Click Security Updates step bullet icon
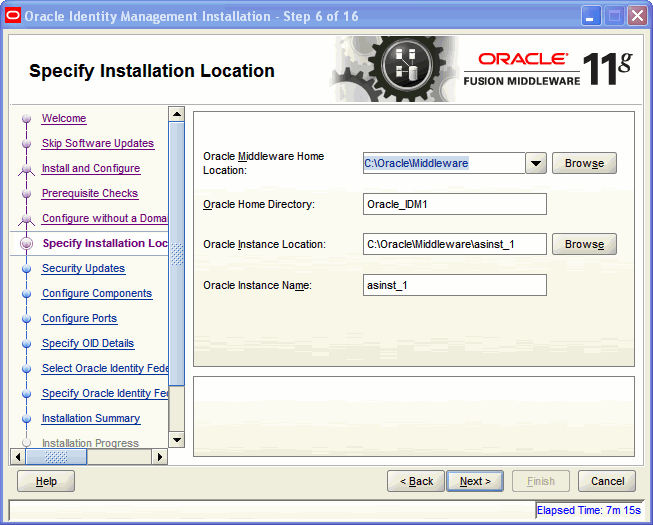Viewport: 653px width, 525px height. pos(27,269)
